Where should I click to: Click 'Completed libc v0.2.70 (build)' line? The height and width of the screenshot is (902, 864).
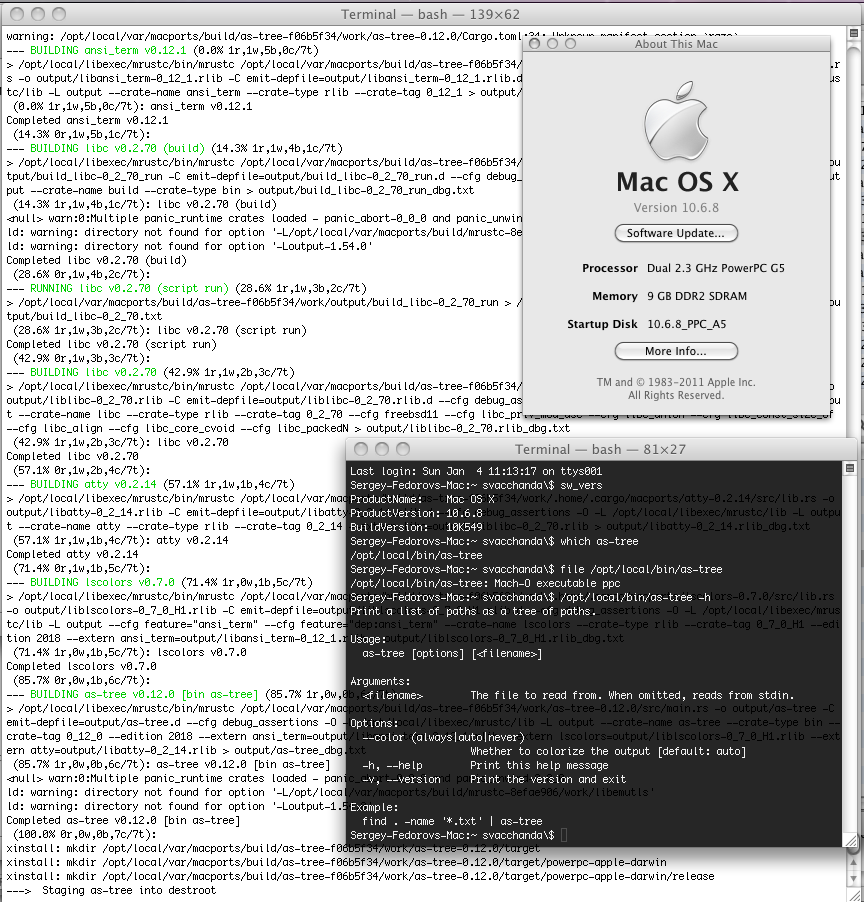tap(97, 261)
